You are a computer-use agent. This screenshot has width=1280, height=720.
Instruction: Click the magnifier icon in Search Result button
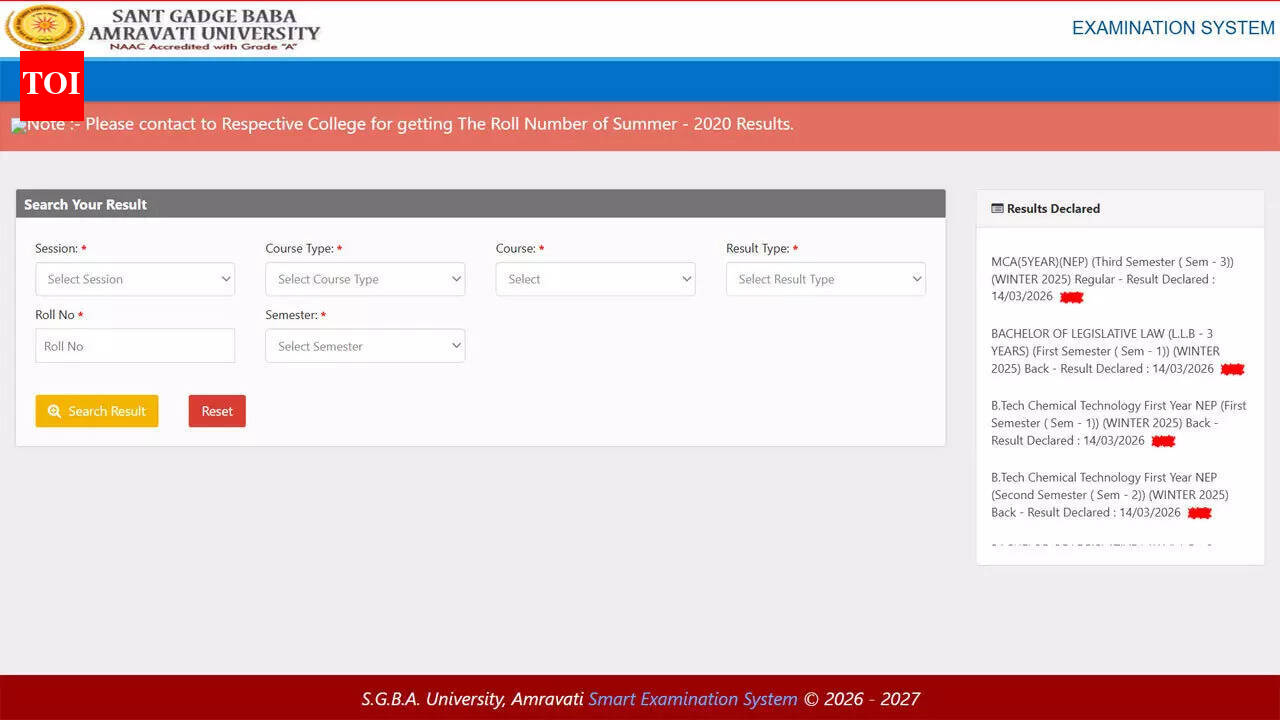54,411
